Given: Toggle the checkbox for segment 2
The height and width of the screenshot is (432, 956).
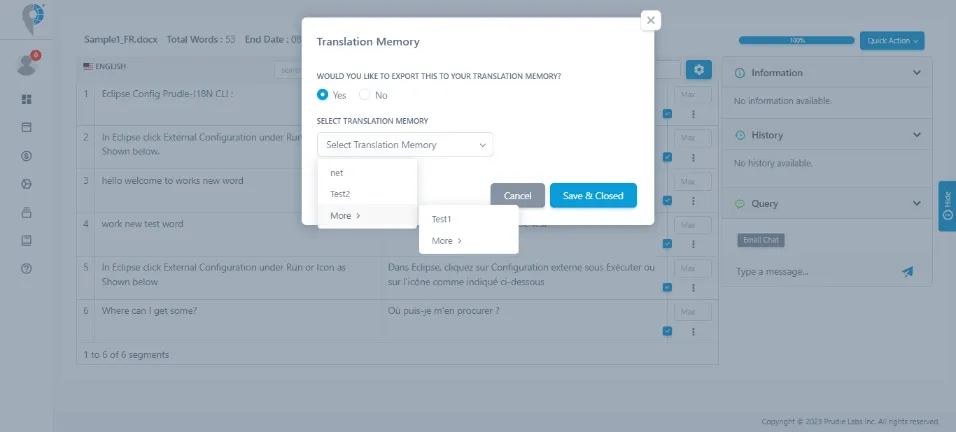Looking at the screenshot, I should pyautogui.click(x=667, y=157).
